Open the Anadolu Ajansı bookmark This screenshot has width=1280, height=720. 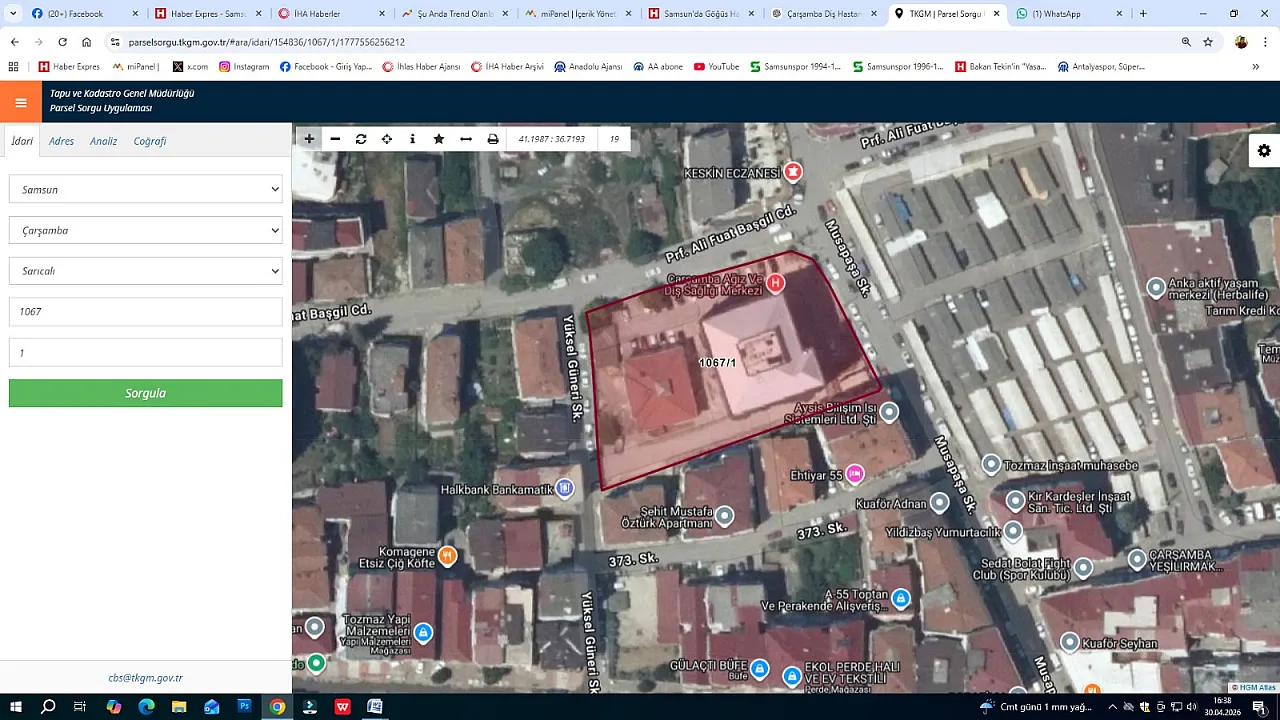(x=588, y=67)
